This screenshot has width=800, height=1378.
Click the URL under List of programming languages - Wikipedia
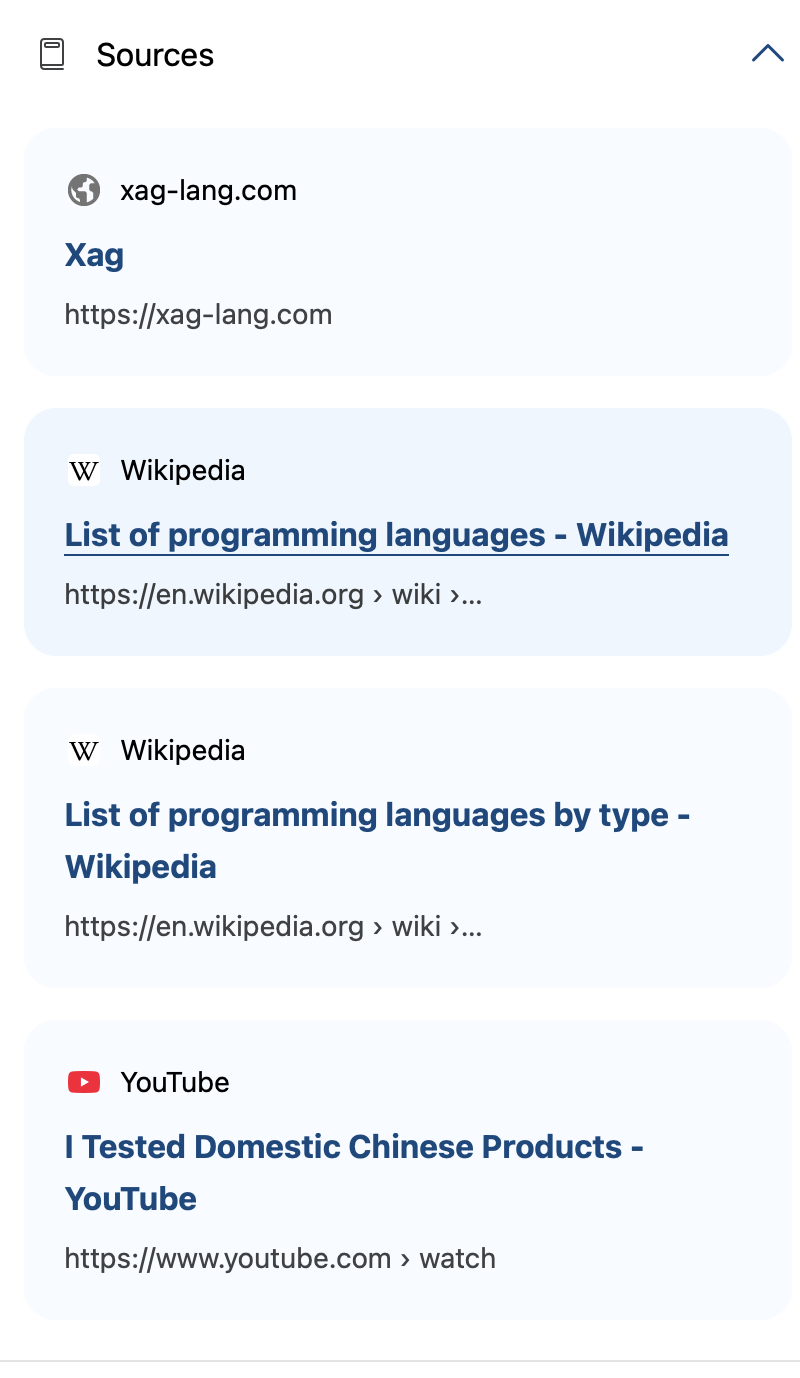273,595
